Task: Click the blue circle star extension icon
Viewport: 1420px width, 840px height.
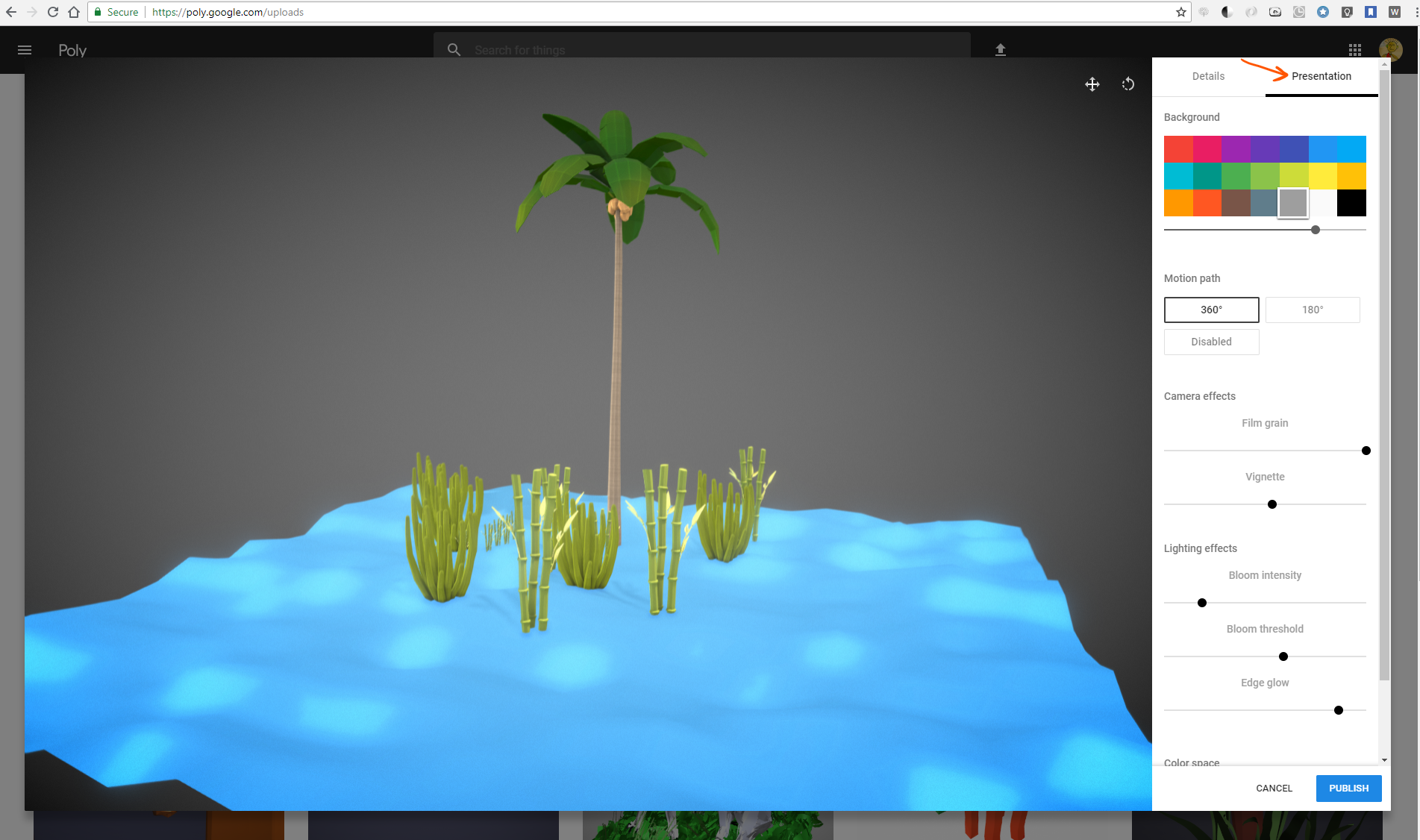Action: 1323,12
